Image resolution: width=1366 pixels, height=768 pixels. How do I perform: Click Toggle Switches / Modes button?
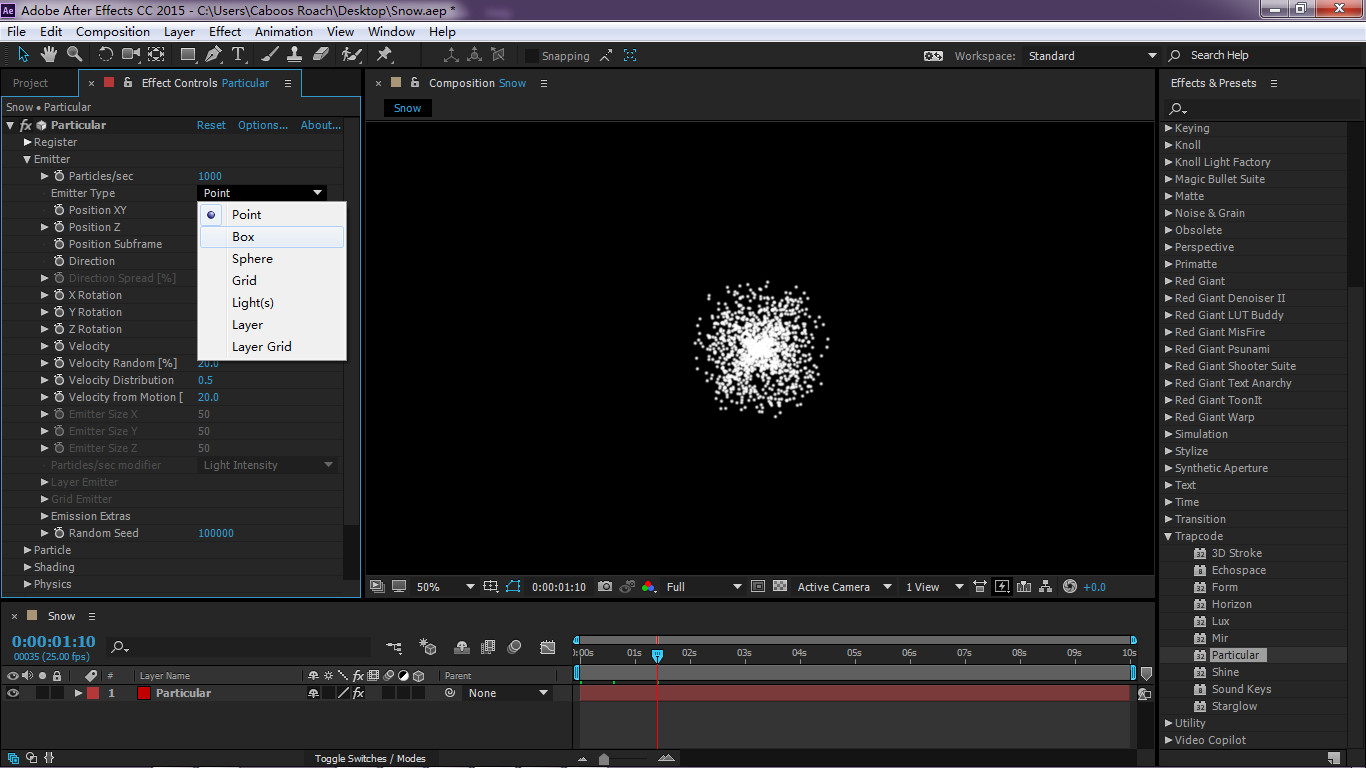pos(370,759)
